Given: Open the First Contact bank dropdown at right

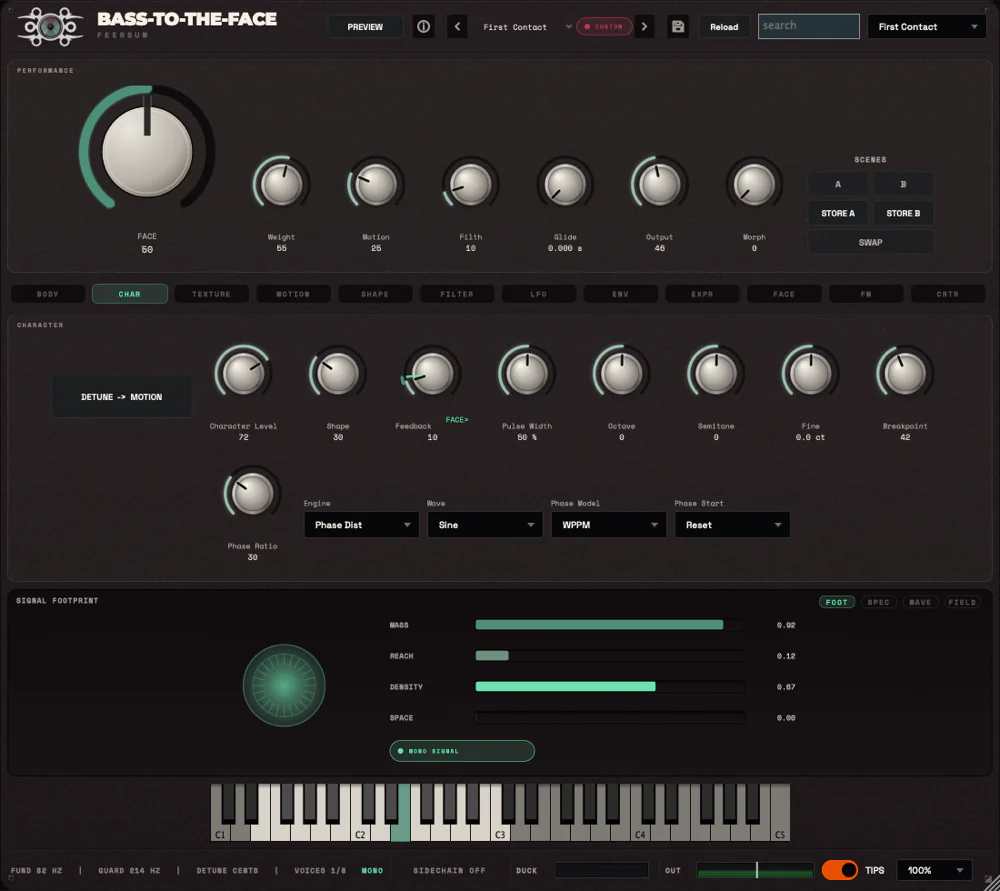Looking at the screenshot, I should (927, 27).
